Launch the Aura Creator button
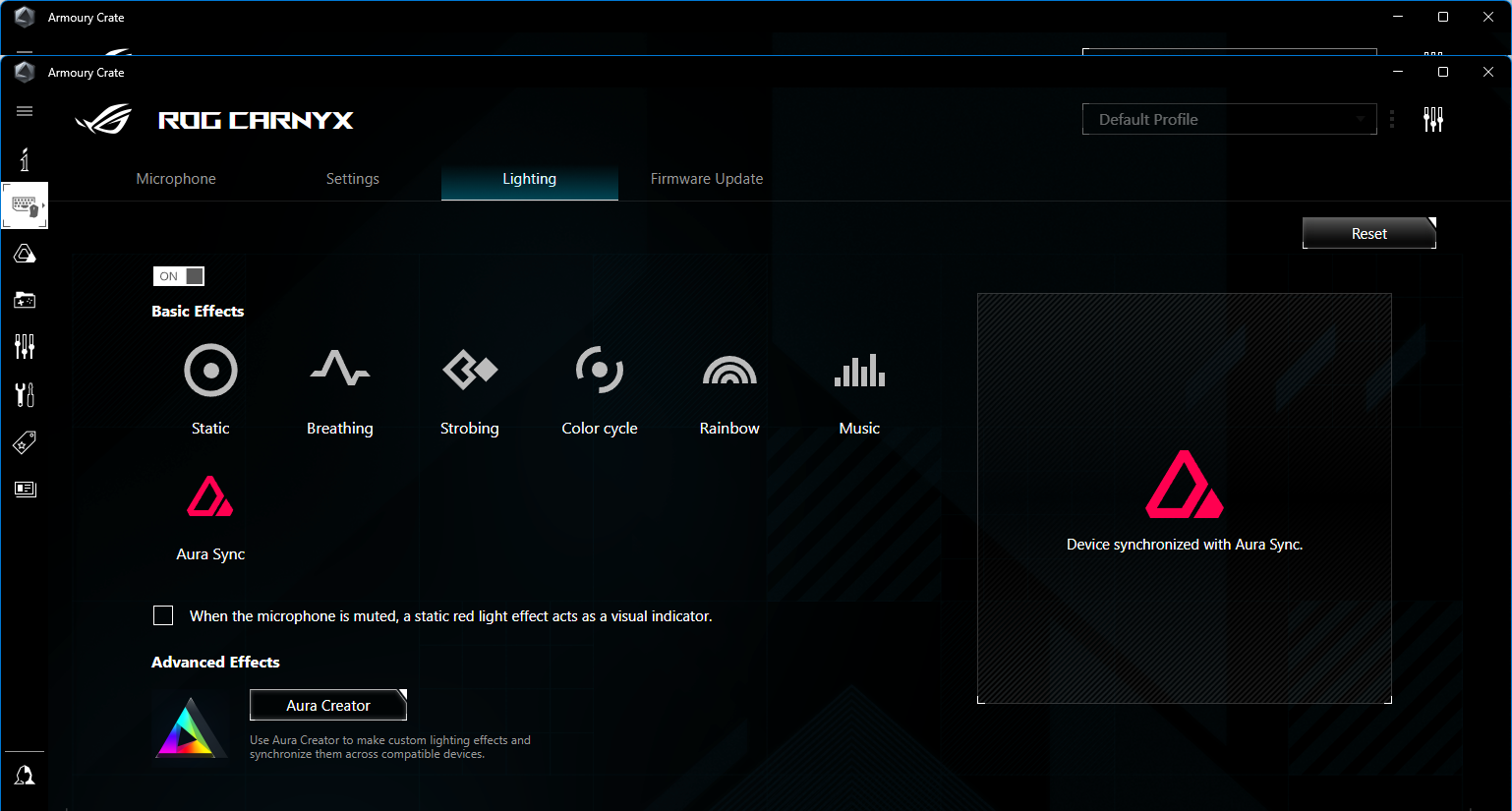 (328, 705)
